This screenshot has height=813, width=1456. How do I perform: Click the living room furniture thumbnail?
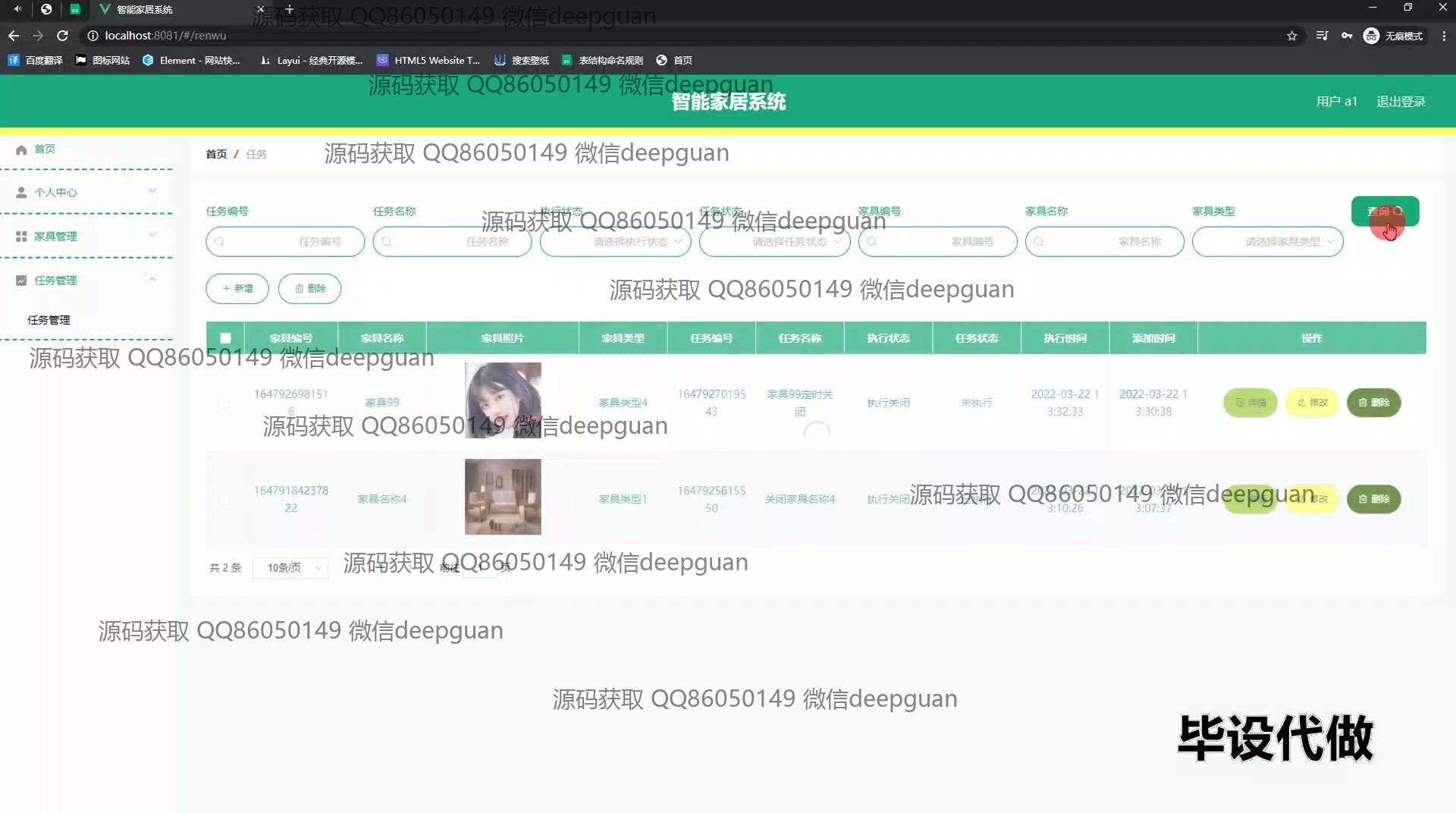[x=503, y=497]
